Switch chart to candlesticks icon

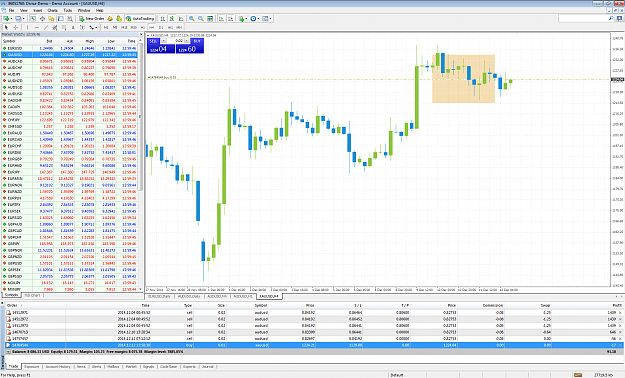point(172,18)
